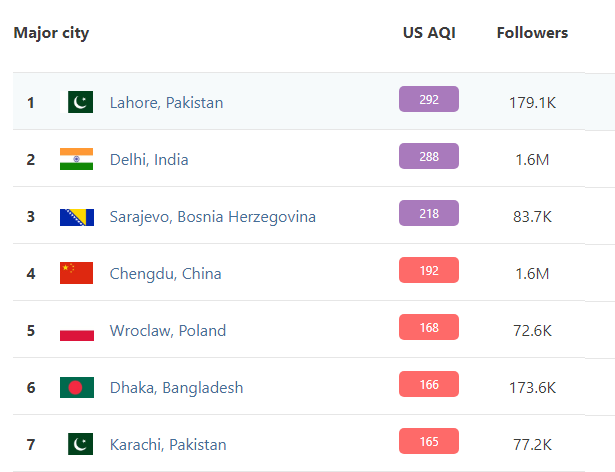
Task: Open the Karachi, Pakistan link
Action: (x=168, y=444)
